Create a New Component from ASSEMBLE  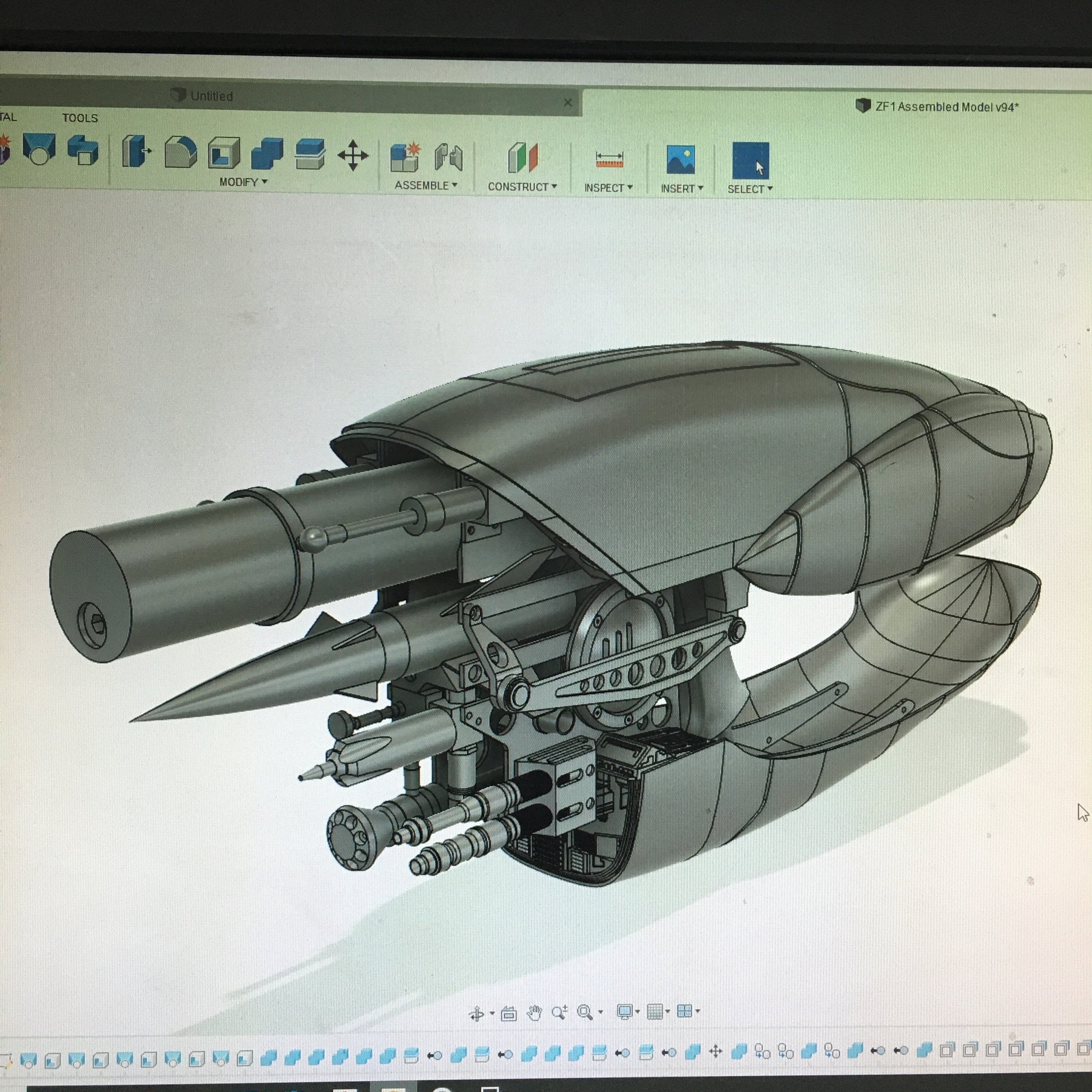(405, 157)
